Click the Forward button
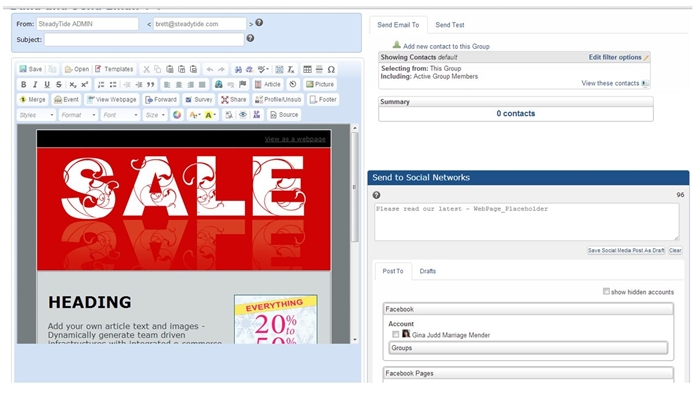Screen dimensions: 700x394 tap(161, 100)
